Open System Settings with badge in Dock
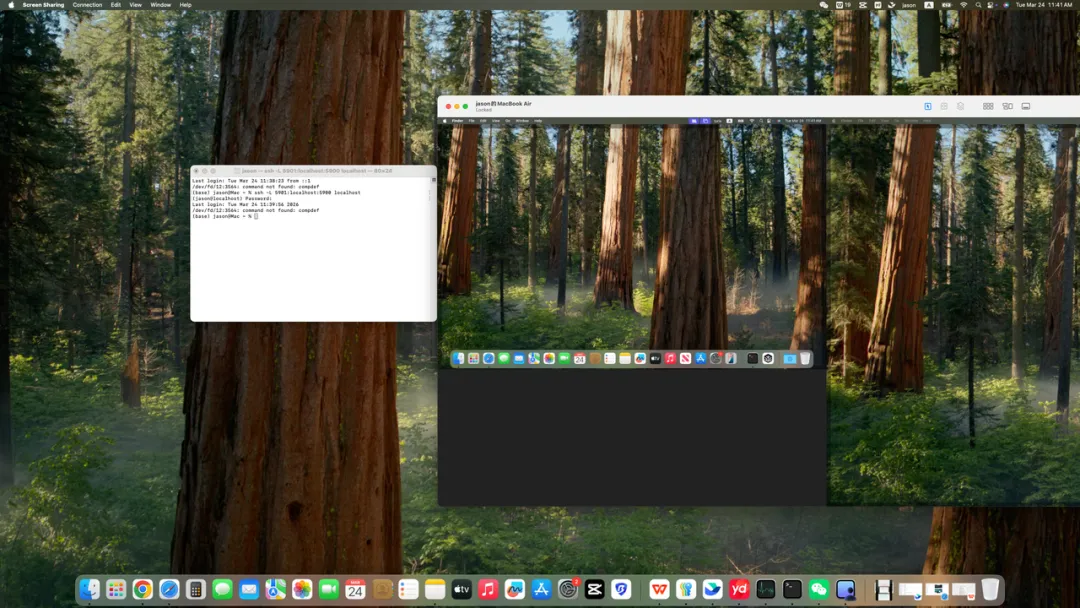 click(x=568, y=589)
